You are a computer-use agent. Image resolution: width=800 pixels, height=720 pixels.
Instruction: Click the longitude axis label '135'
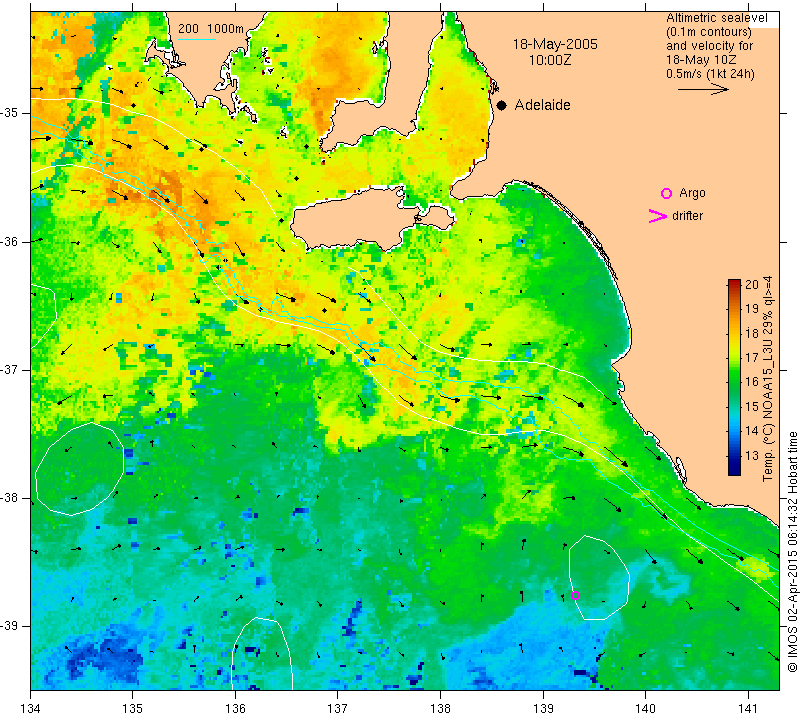(x=133, y=708)
